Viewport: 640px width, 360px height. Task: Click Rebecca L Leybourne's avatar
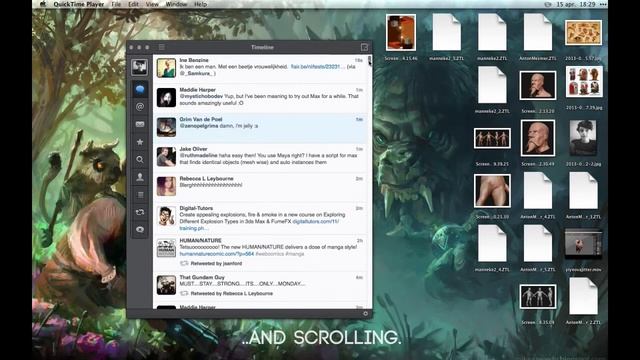[x=166, y=186]
